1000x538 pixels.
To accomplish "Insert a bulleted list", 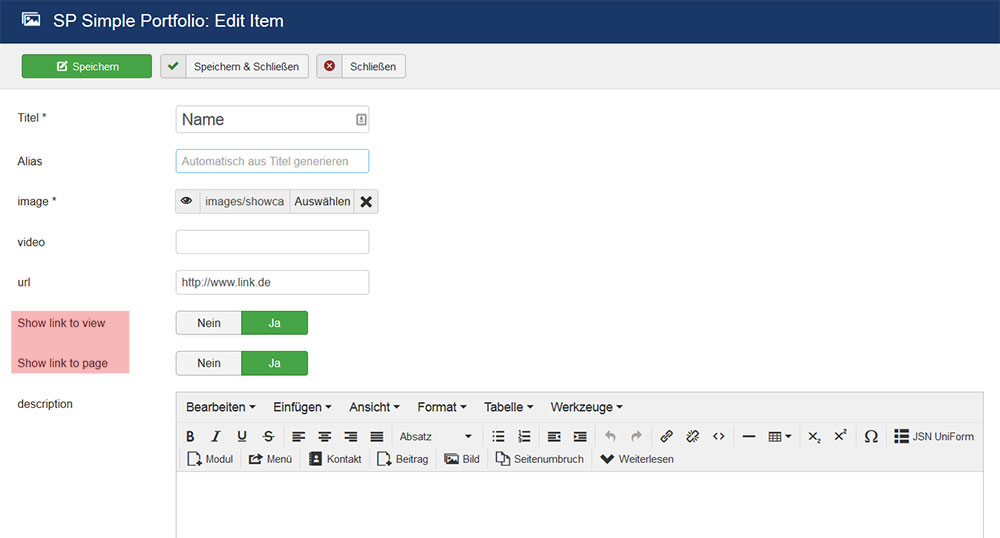I will (498, 437).
